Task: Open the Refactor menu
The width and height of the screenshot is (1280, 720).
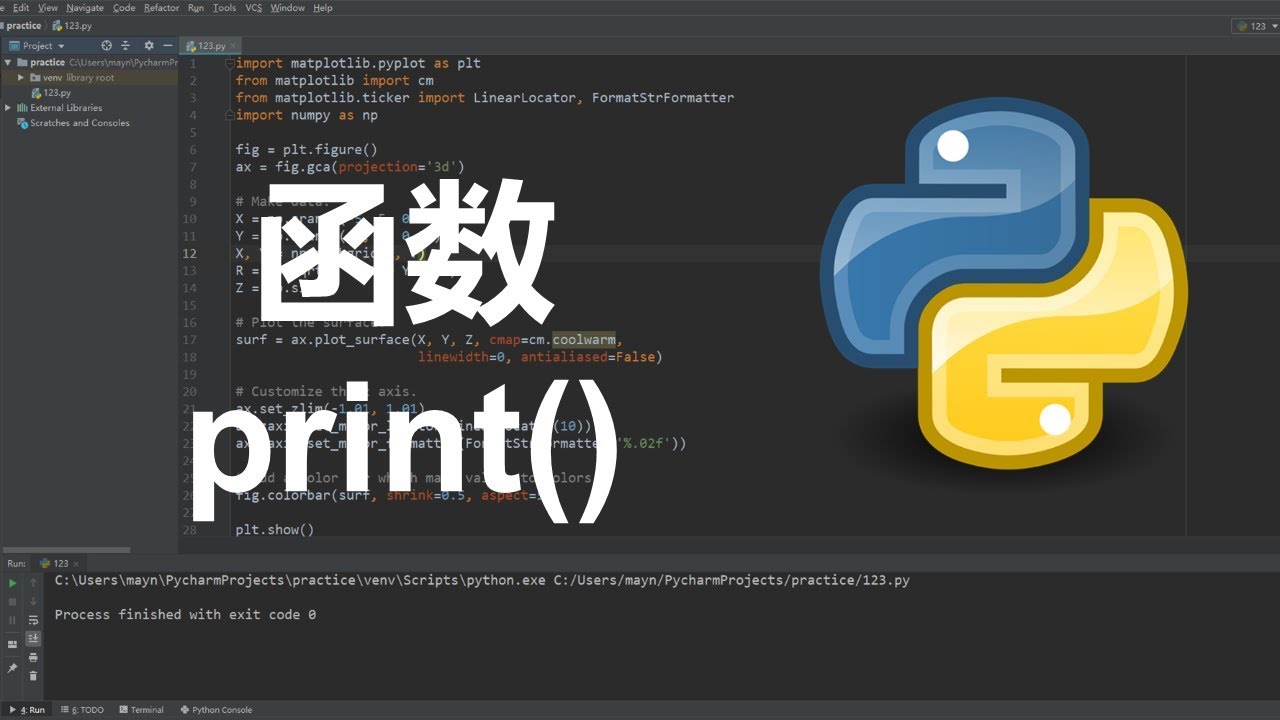Action: [161, 7]
